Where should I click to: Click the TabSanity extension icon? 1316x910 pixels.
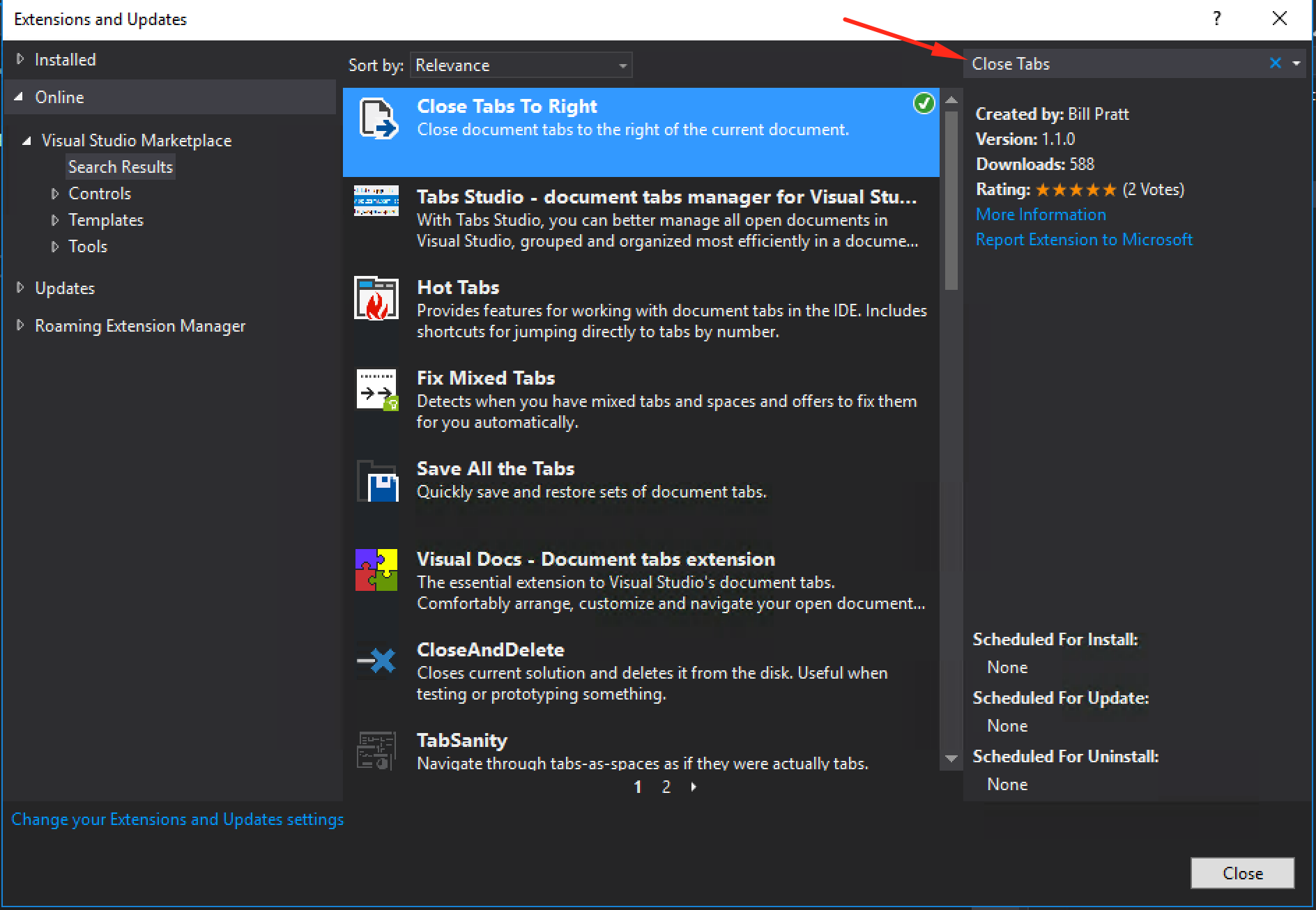376,750
